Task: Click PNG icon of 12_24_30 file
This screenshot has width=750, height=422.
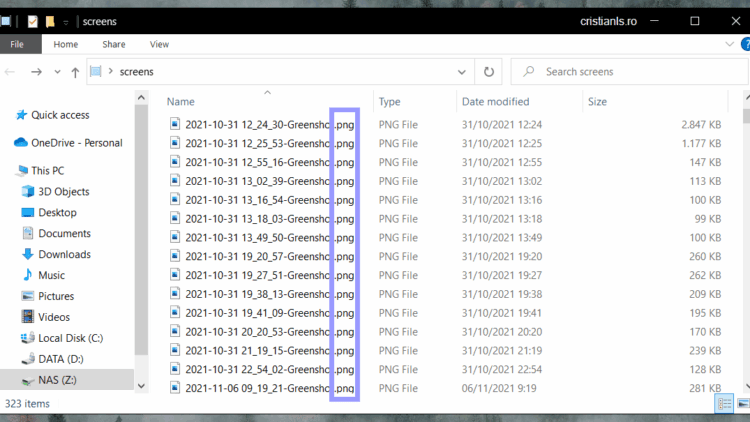Action: 175,124
